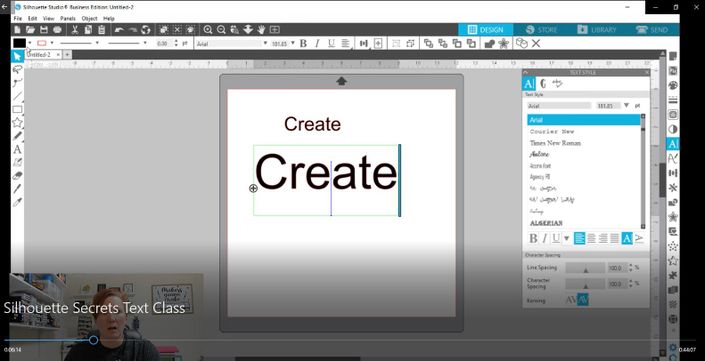Toggle Italic in Text Style panel
This screenshot has height=361, width=705.
[544, 238]
